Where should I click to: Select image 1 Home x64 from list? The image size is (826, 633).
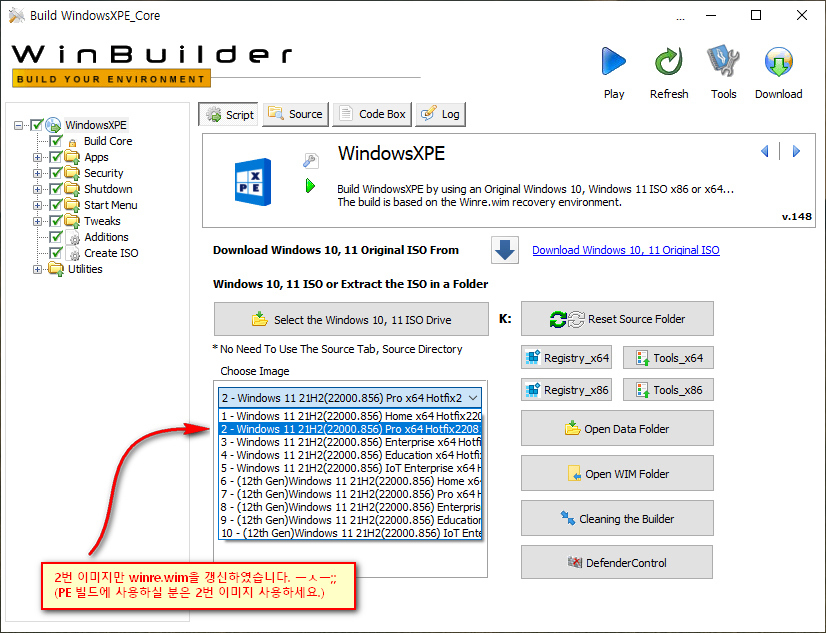click(x=350, y=416)
